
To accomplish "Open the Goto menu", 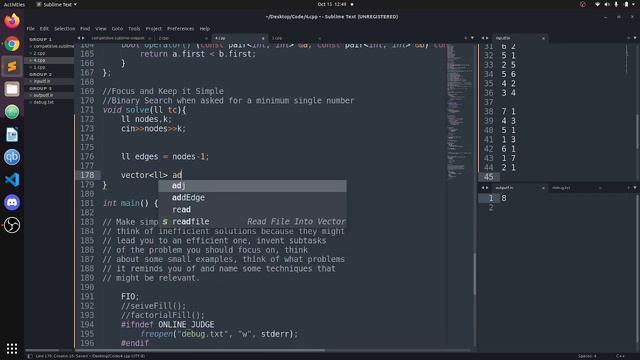I will click(117, 29).
